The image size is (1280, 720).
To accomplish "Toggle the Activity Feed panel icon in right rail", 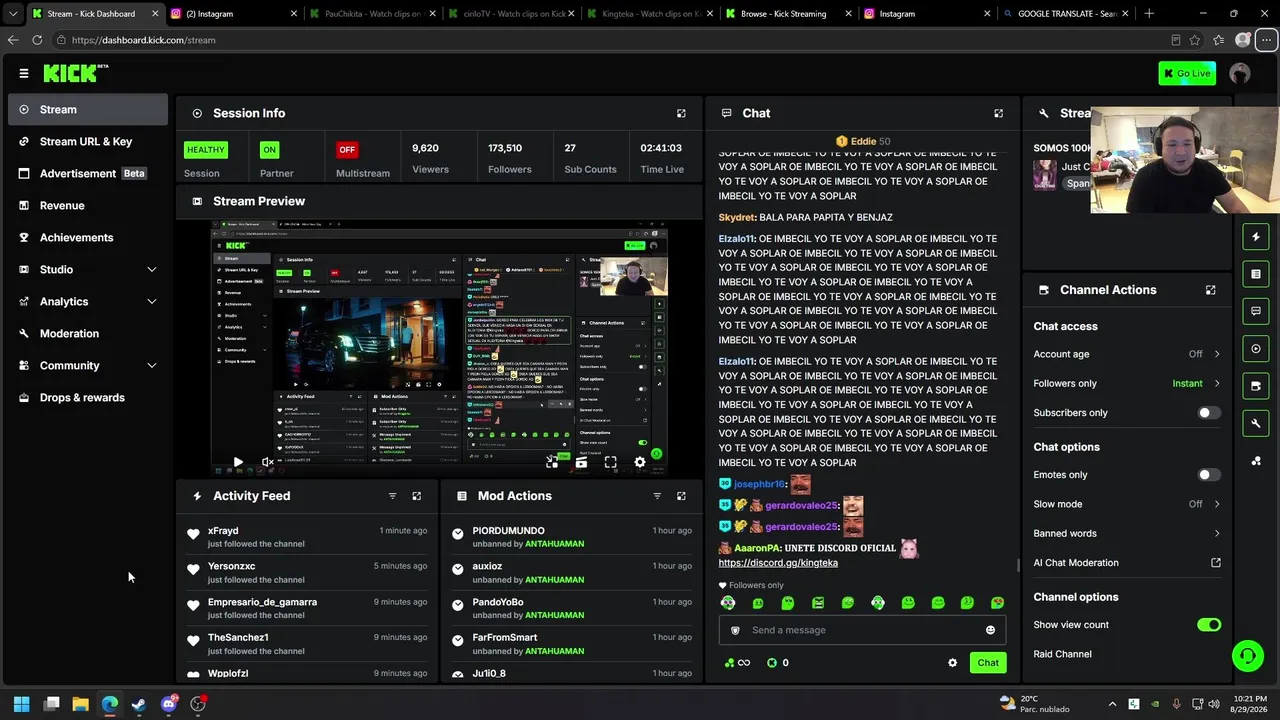I will coord(1256,237).
